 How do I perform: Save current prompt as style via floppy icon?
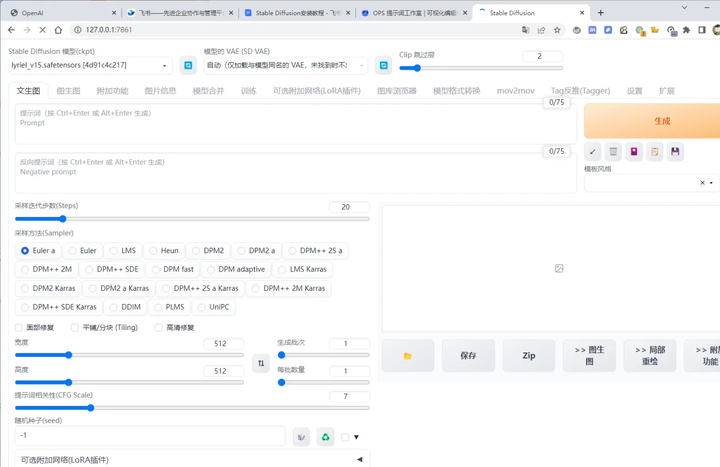click(675, 152)
